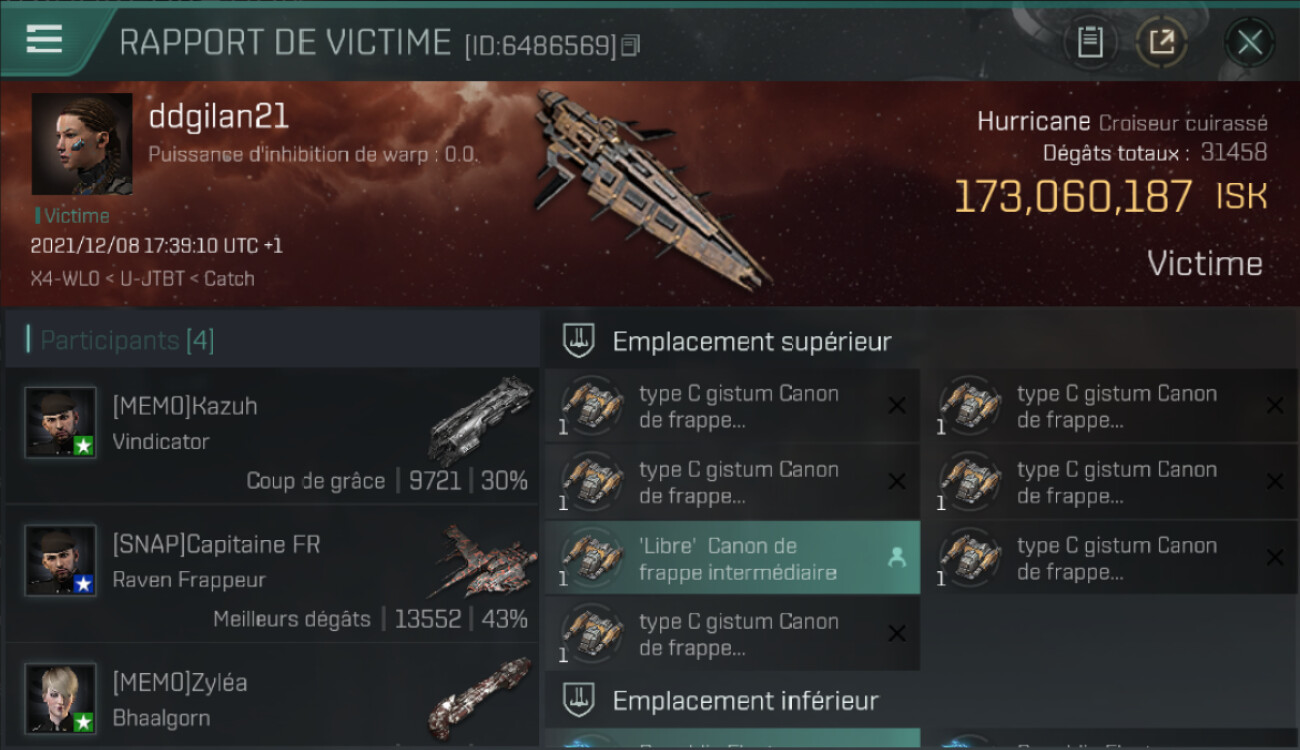Click Emplacement inférieur header
Screen dimensions: 1300x750
tap(745, 700)
